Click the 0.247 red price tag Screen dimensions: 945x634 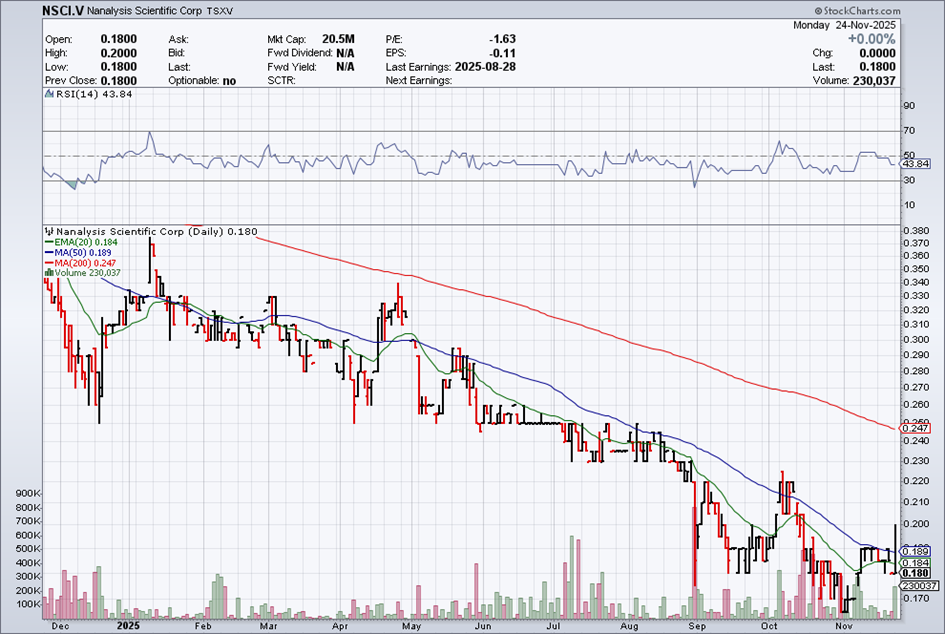tap(915, 428)
